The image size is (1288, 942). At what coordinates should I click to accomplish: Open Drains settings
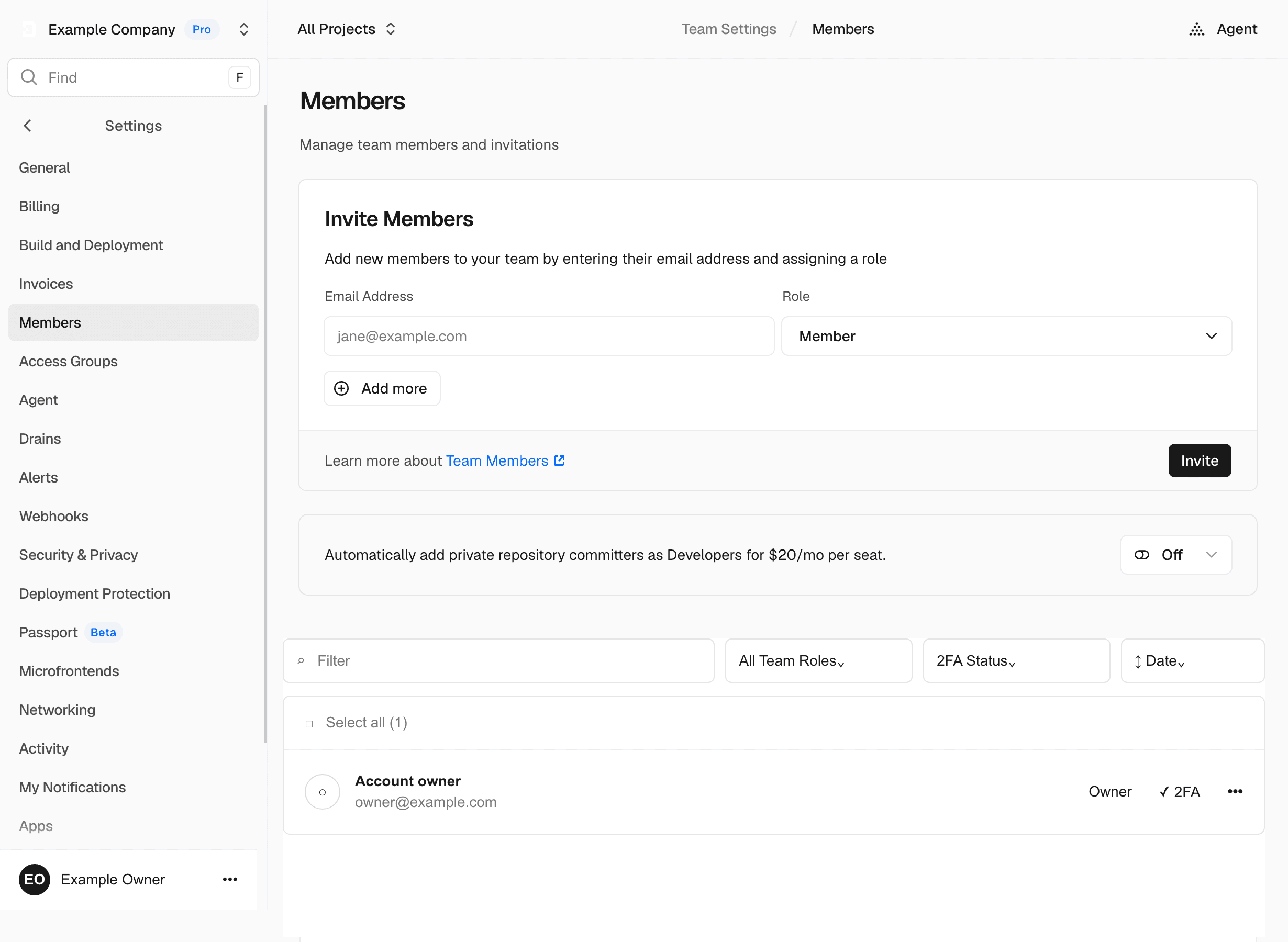(x=134, y=439)
